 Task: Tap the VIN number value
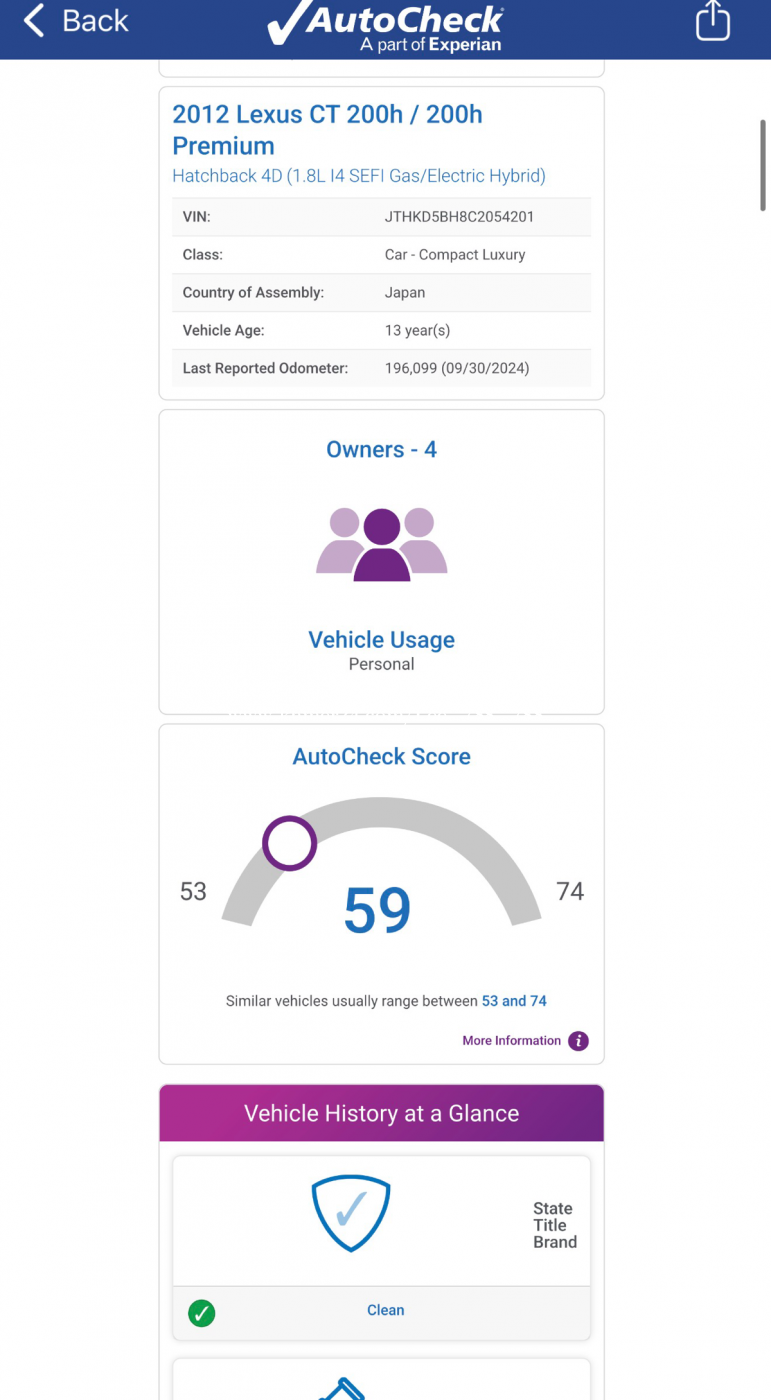[x=459, y=216]
